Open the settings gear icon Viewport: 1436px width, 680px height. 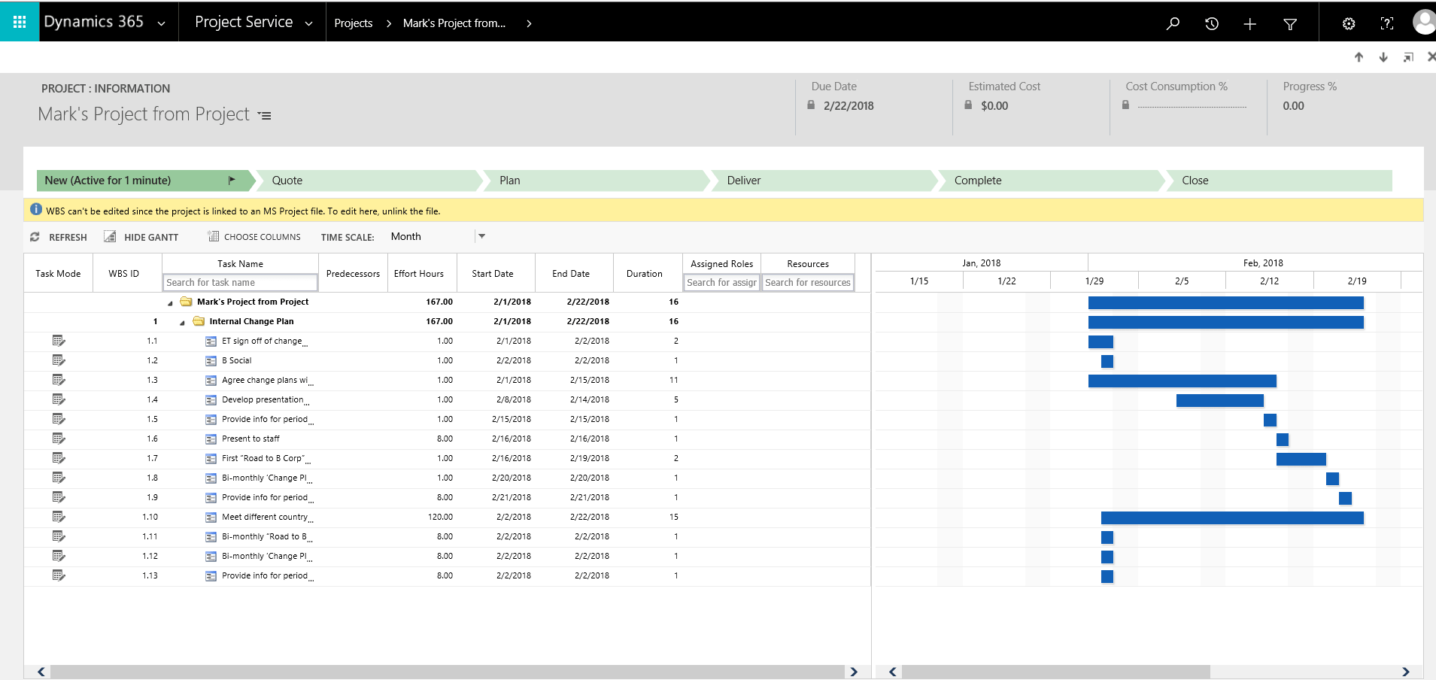point(1349,23)
